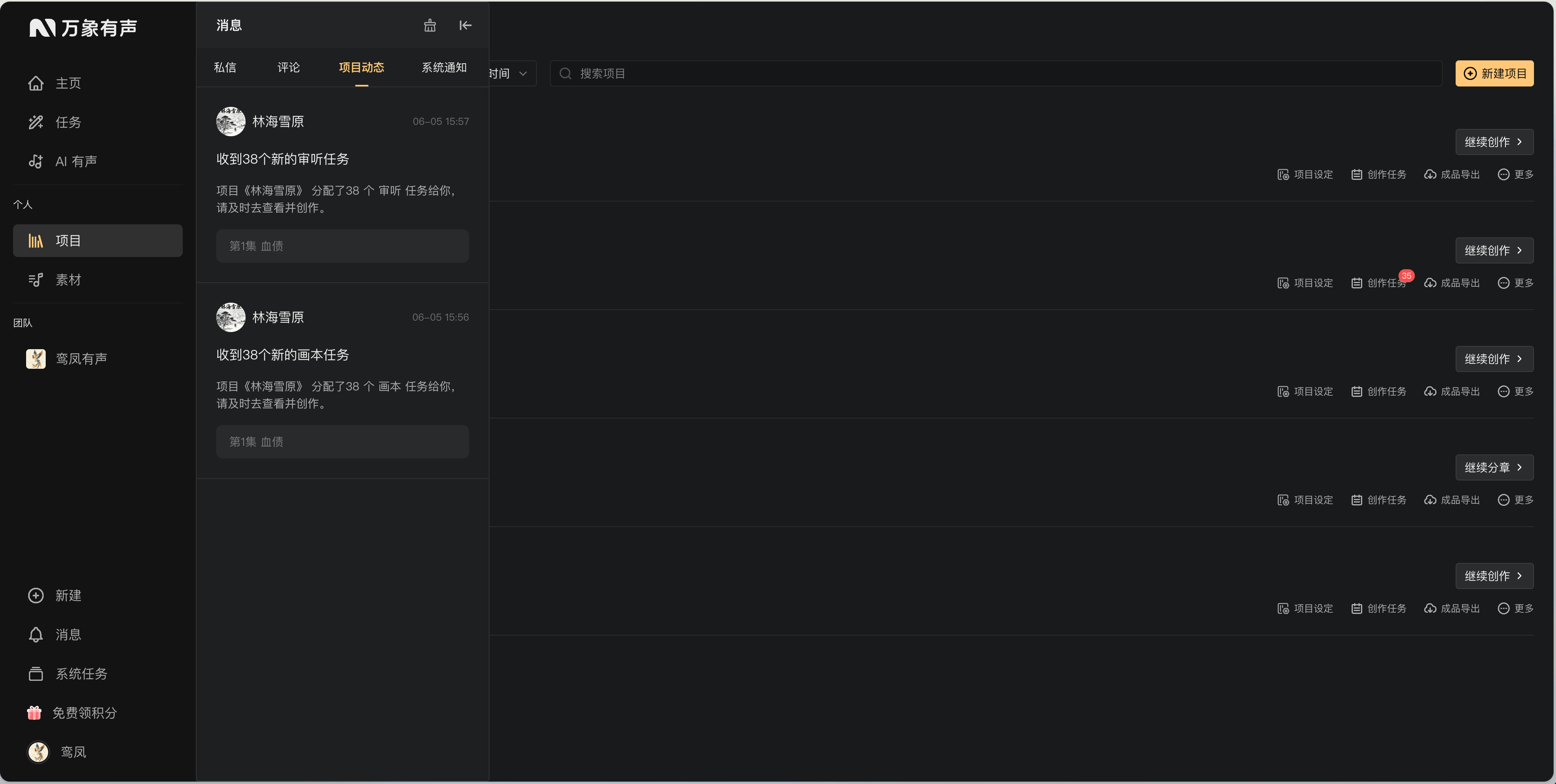Image resolution: width=1556 pixels, height=784 pixels.
Task: Click 成品导出 for the first project
Action: (1452, 175)
